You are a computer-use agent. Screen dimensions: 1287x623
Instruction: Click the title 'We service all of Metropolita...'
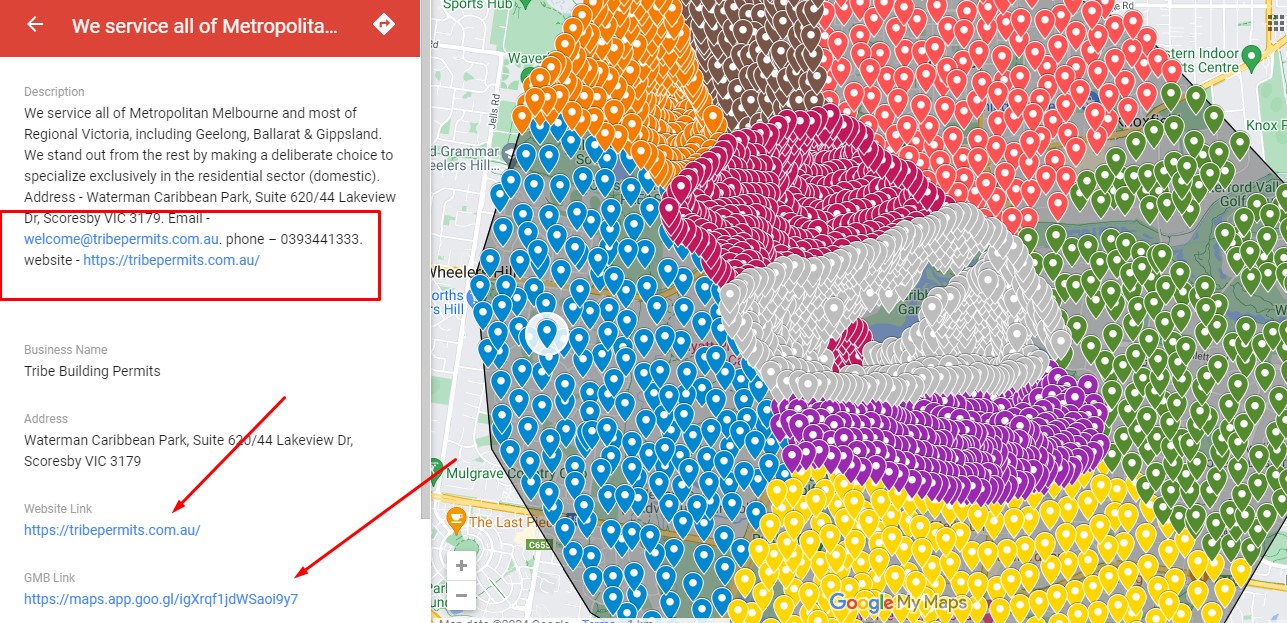pos(204,25)
